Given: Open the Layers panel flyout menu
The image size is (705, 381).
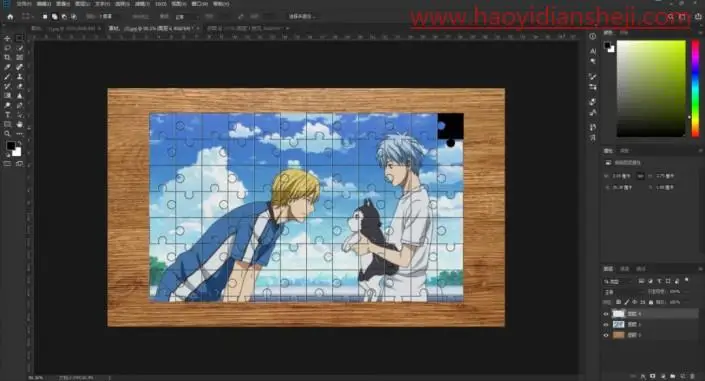Looking at the screenshot, I should (x=700, y=269).
